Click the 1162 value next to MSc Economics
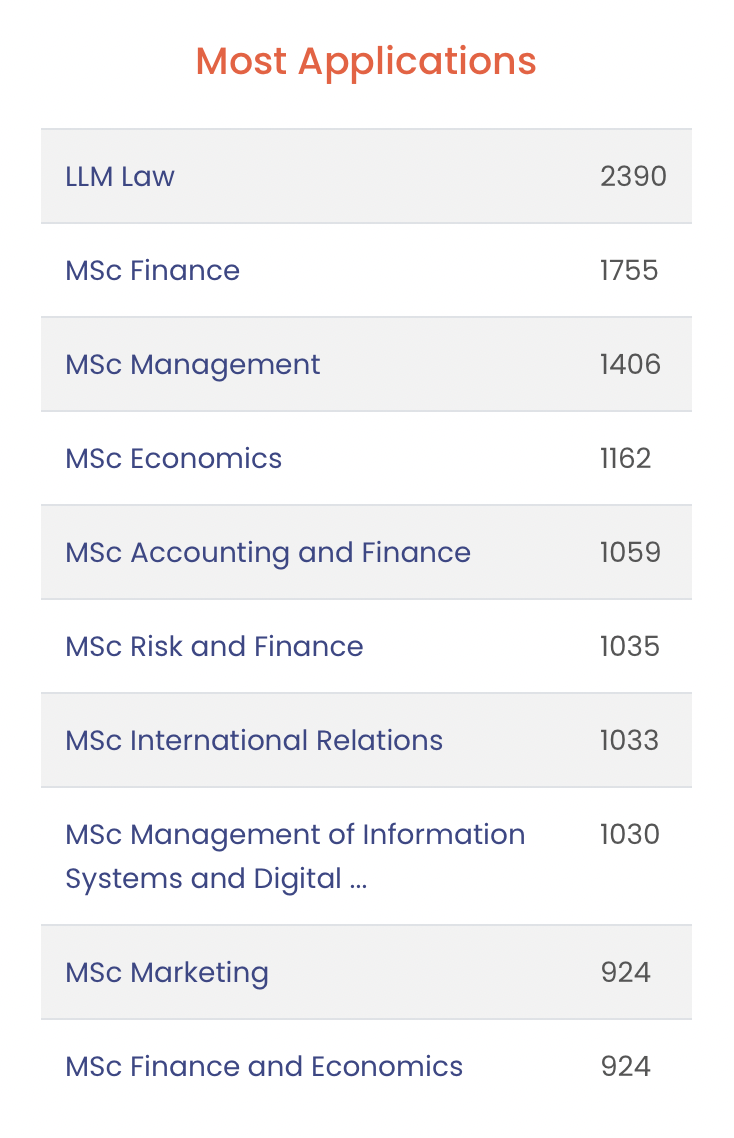734x1138 pixels. tap(625, 459)
